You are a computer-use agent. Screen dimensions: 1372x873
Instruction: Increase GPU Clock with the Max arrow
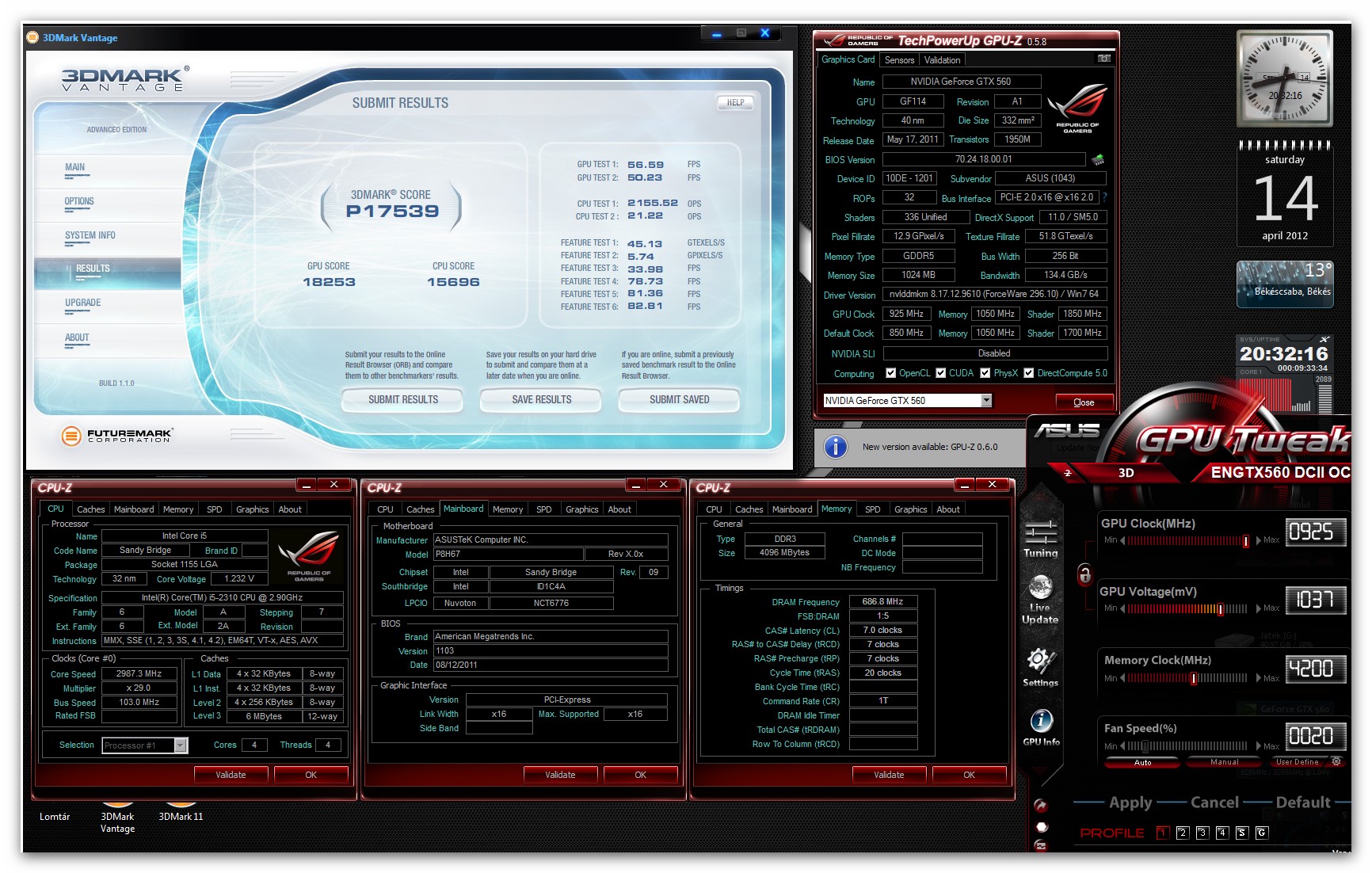tap(1259, 540)
